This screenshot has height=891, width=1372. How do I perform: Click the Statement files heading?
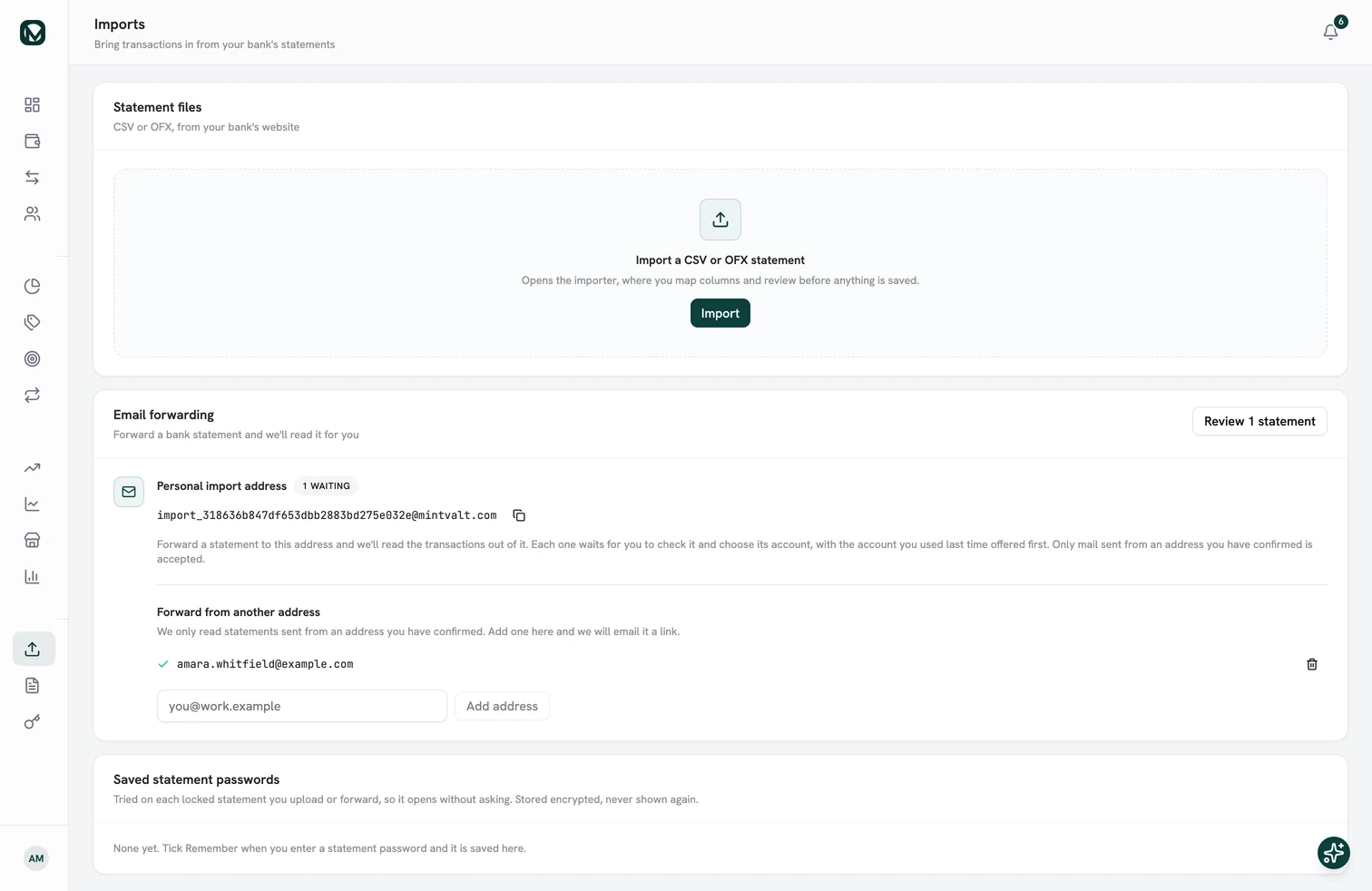click(x=157, y=107)
